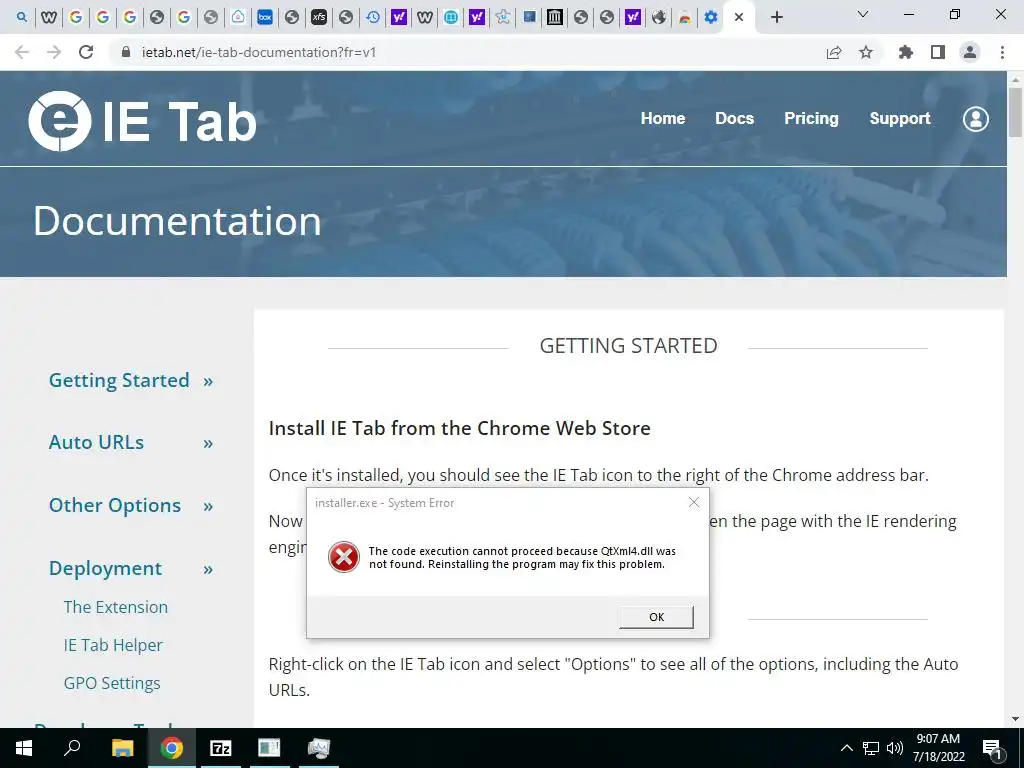Open the Chrome profile avatar
The image size is (1024, 768).
pos(970,52)
